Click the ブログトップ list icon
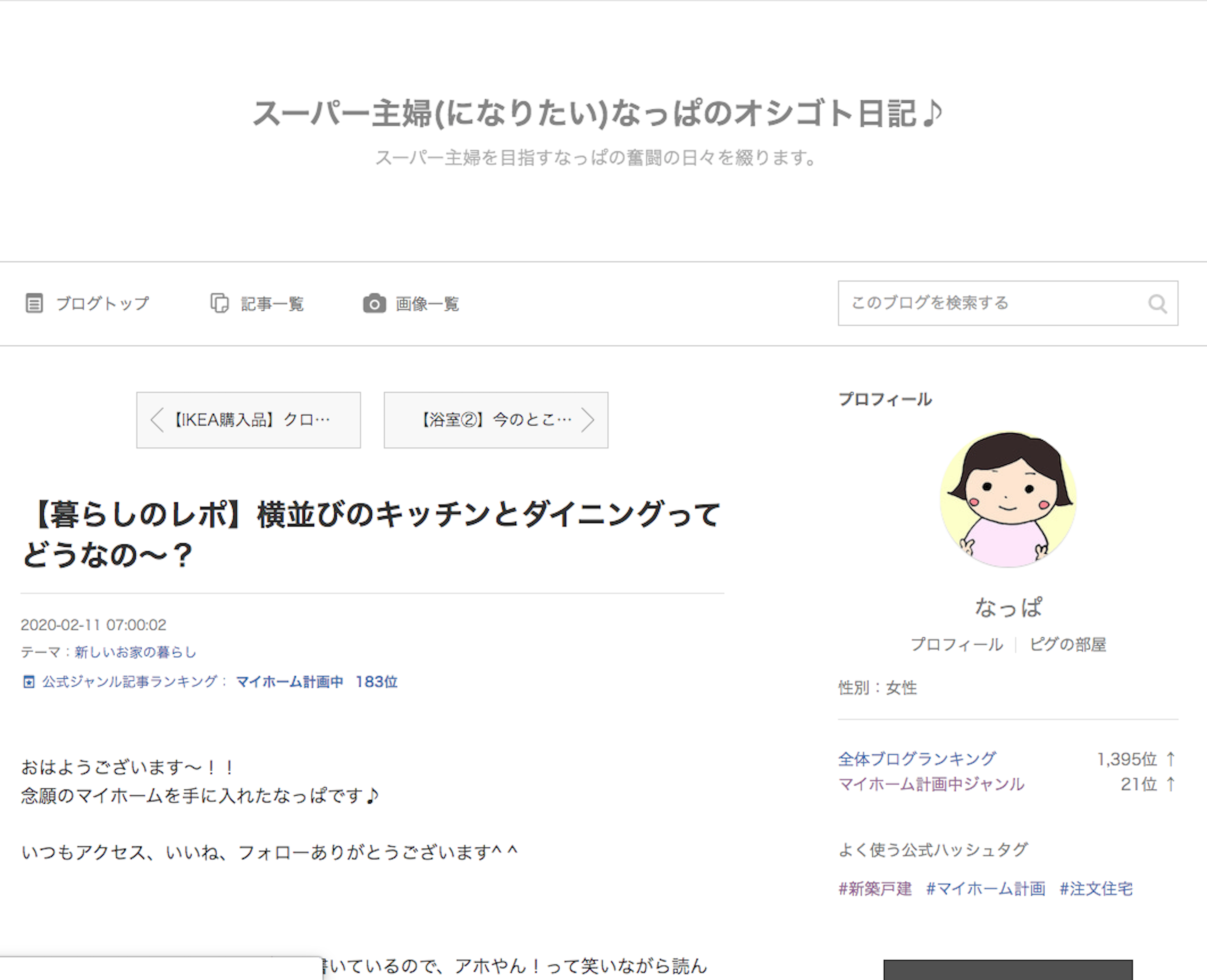 pyautogui.click(x=34, y=303)
